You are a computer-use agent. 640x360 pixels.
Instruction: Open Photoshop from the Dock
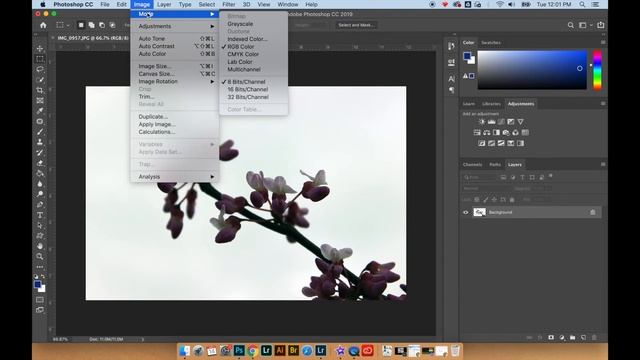pyautogui.click(x=239, y=350)
